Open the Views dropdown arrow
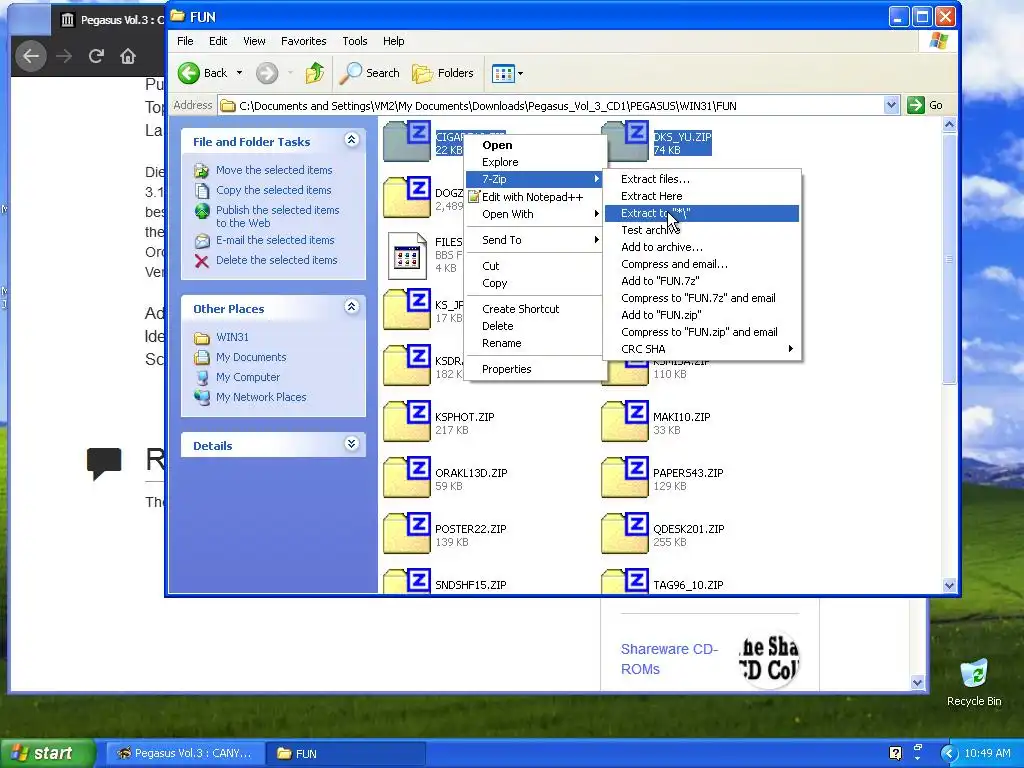The image size is (1024, 768). (x=520, y=74)
